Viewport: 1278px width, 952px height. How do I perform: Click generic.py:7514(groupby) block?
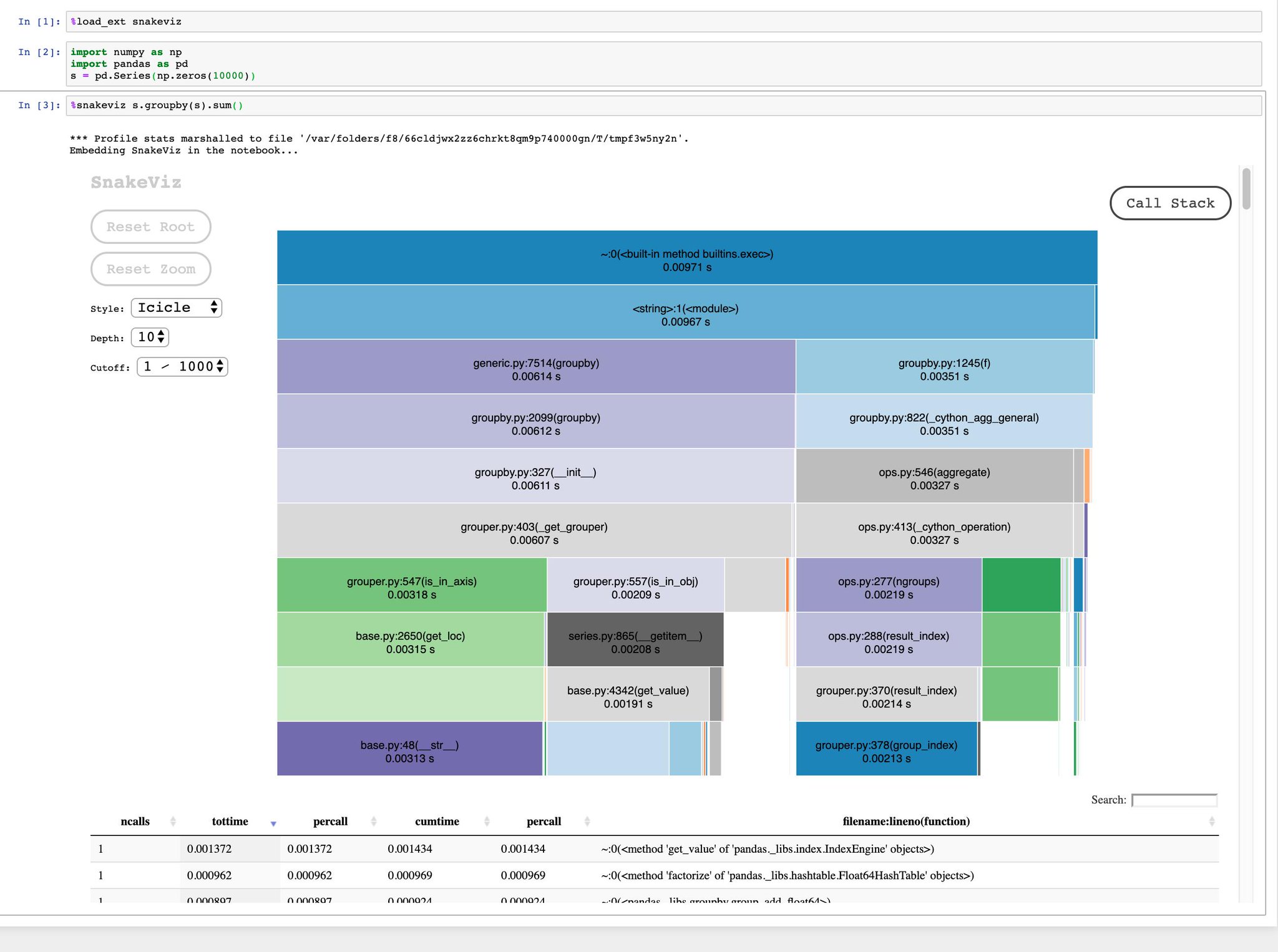click(536, 367)
